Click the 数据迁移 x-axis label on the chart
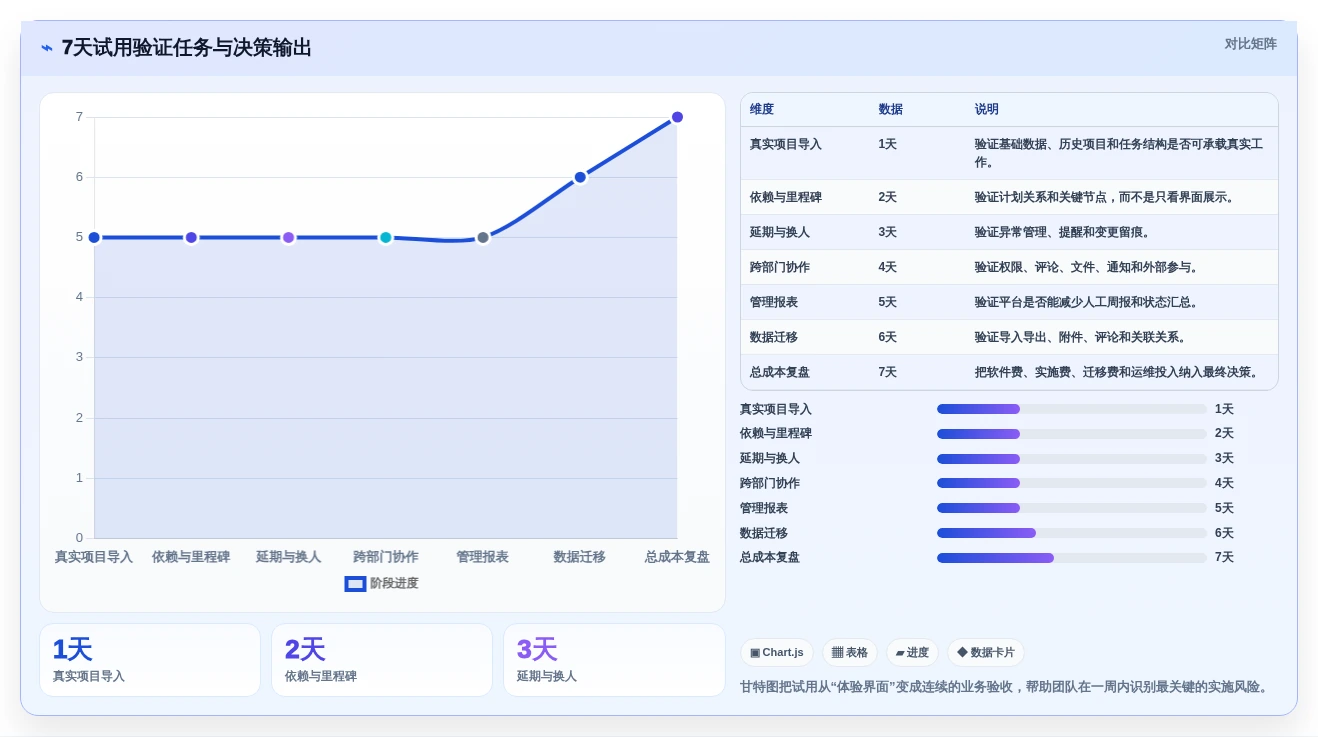The image size is (1318, 737). (x=580, y=557)
